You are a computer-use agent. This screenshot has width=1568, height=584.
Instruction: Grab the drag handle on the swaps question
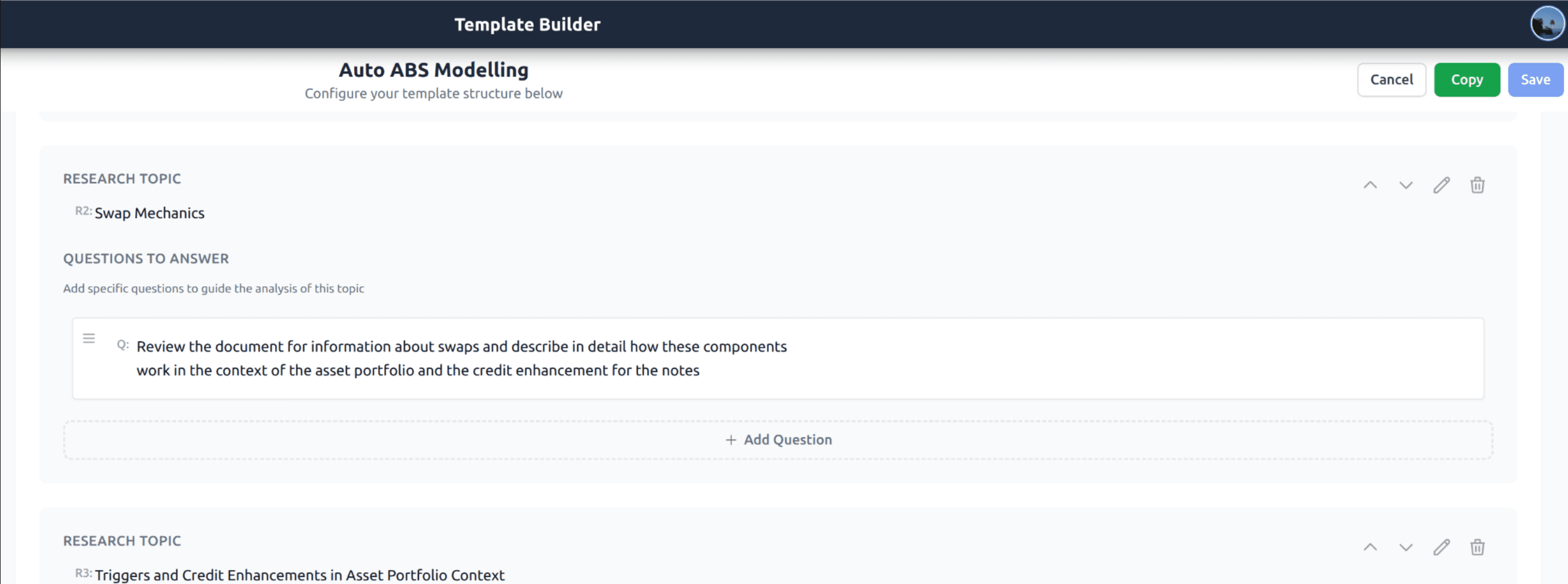tap(89, 338)
